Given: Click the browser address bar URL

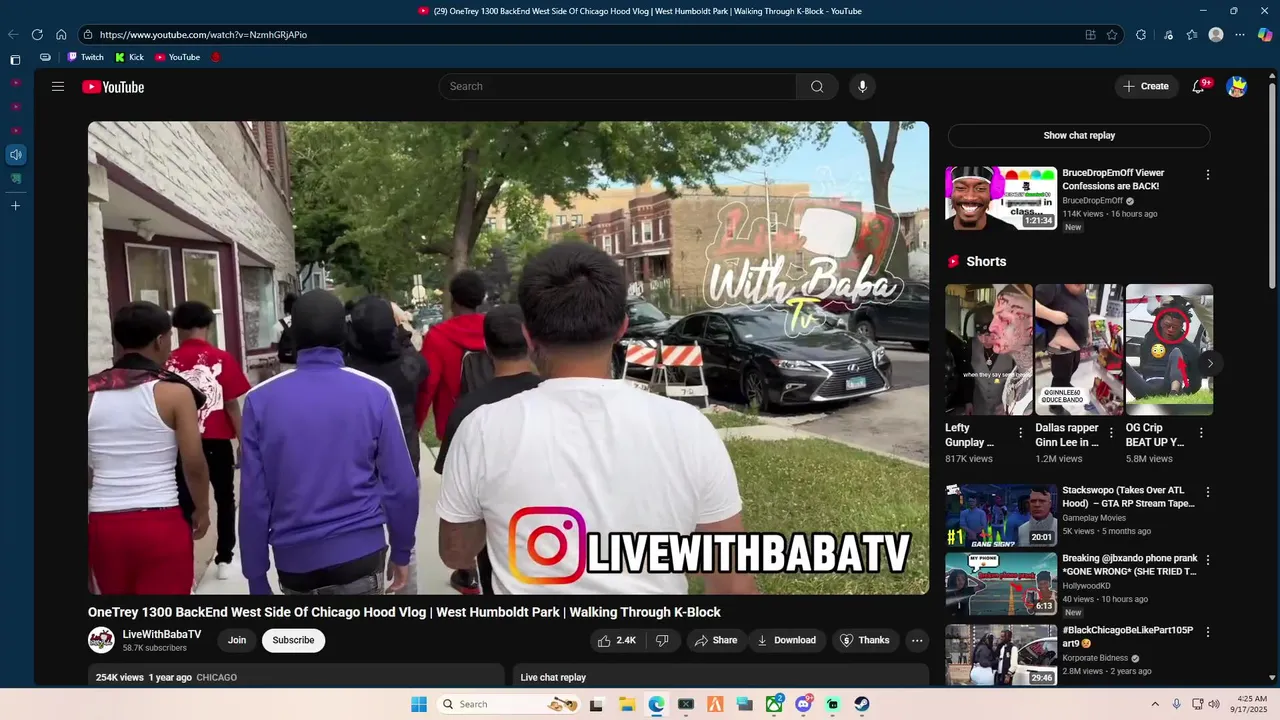Looking at the screenshot, I should point(203,35).
